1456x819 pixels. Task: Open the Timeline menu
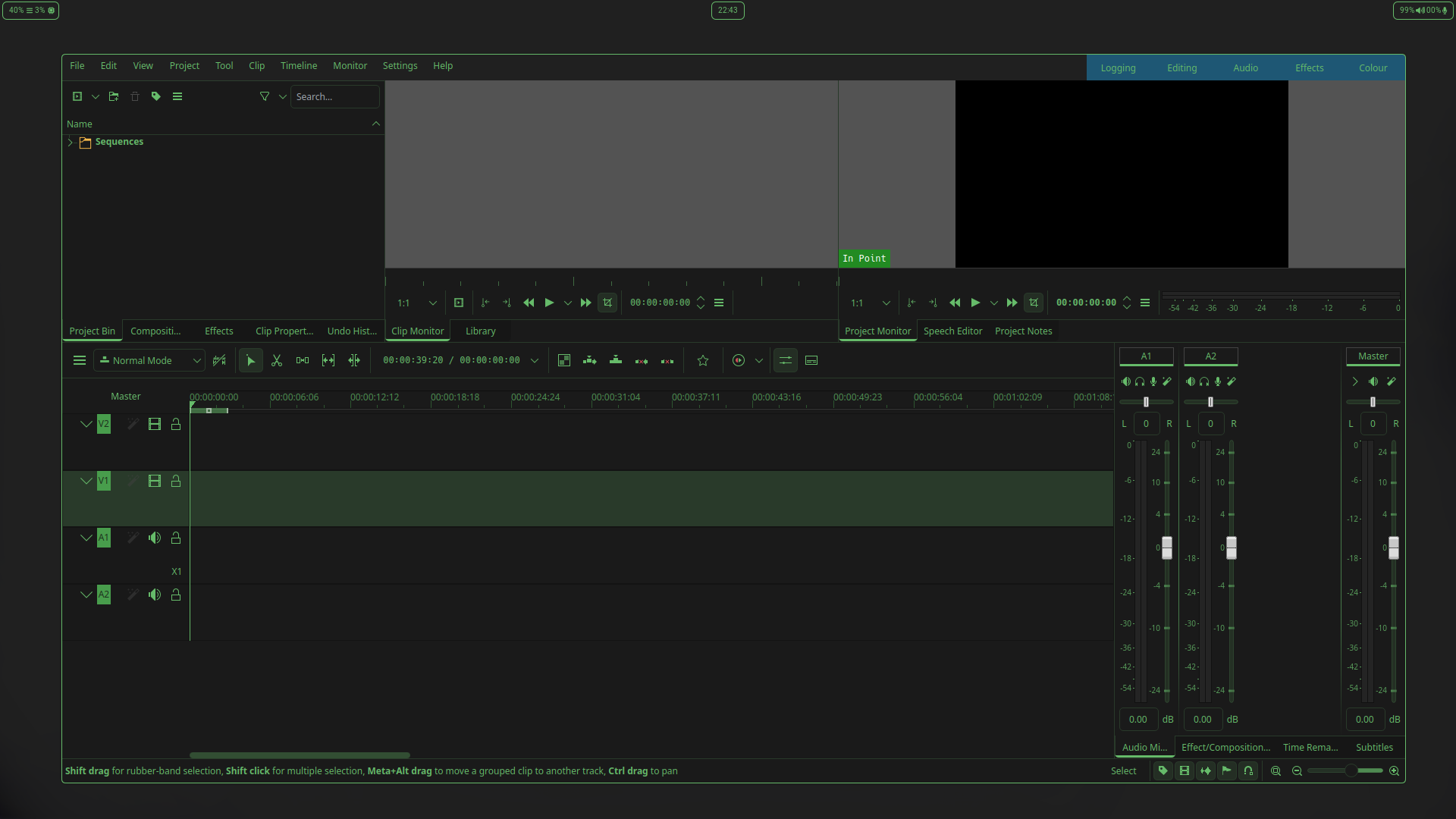pos(299,66)
